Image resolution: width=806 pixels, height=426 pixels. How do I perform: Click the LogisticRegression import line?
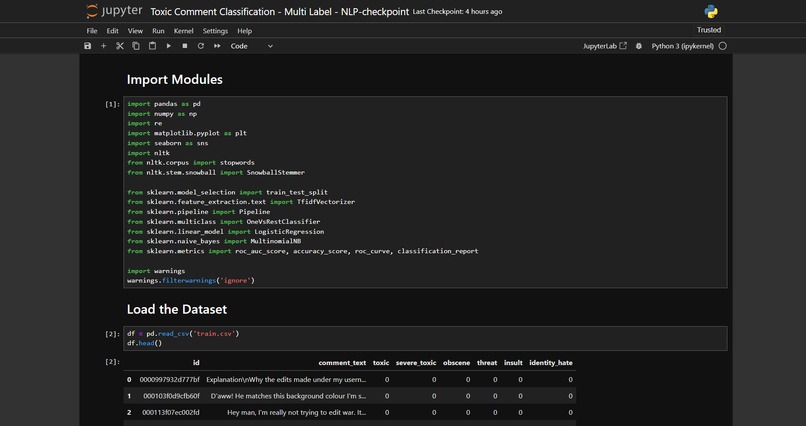tap(226, 231)
